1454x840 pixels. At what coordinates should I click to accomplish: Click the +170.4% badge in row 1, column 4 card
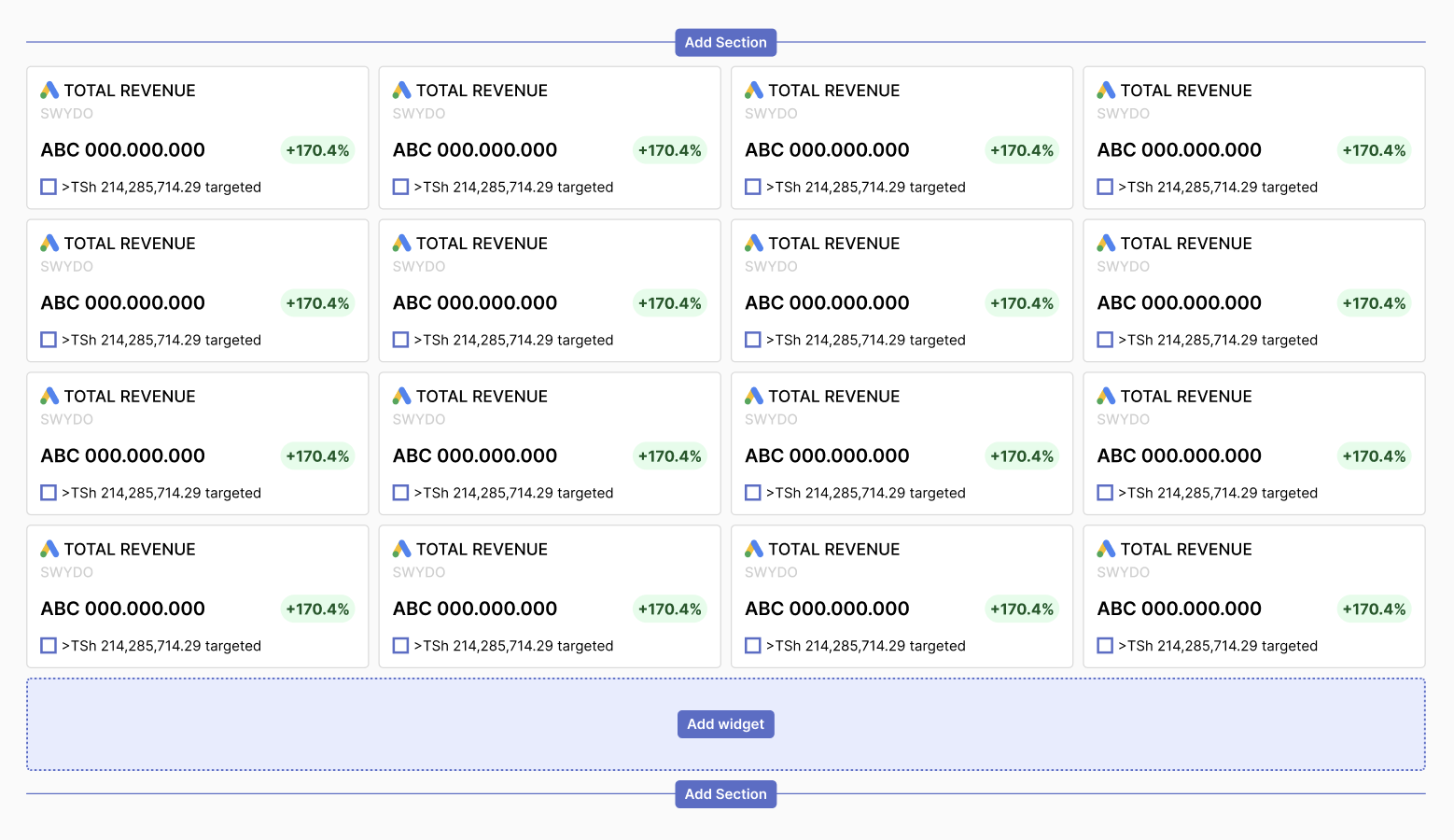coord(1374,150)
